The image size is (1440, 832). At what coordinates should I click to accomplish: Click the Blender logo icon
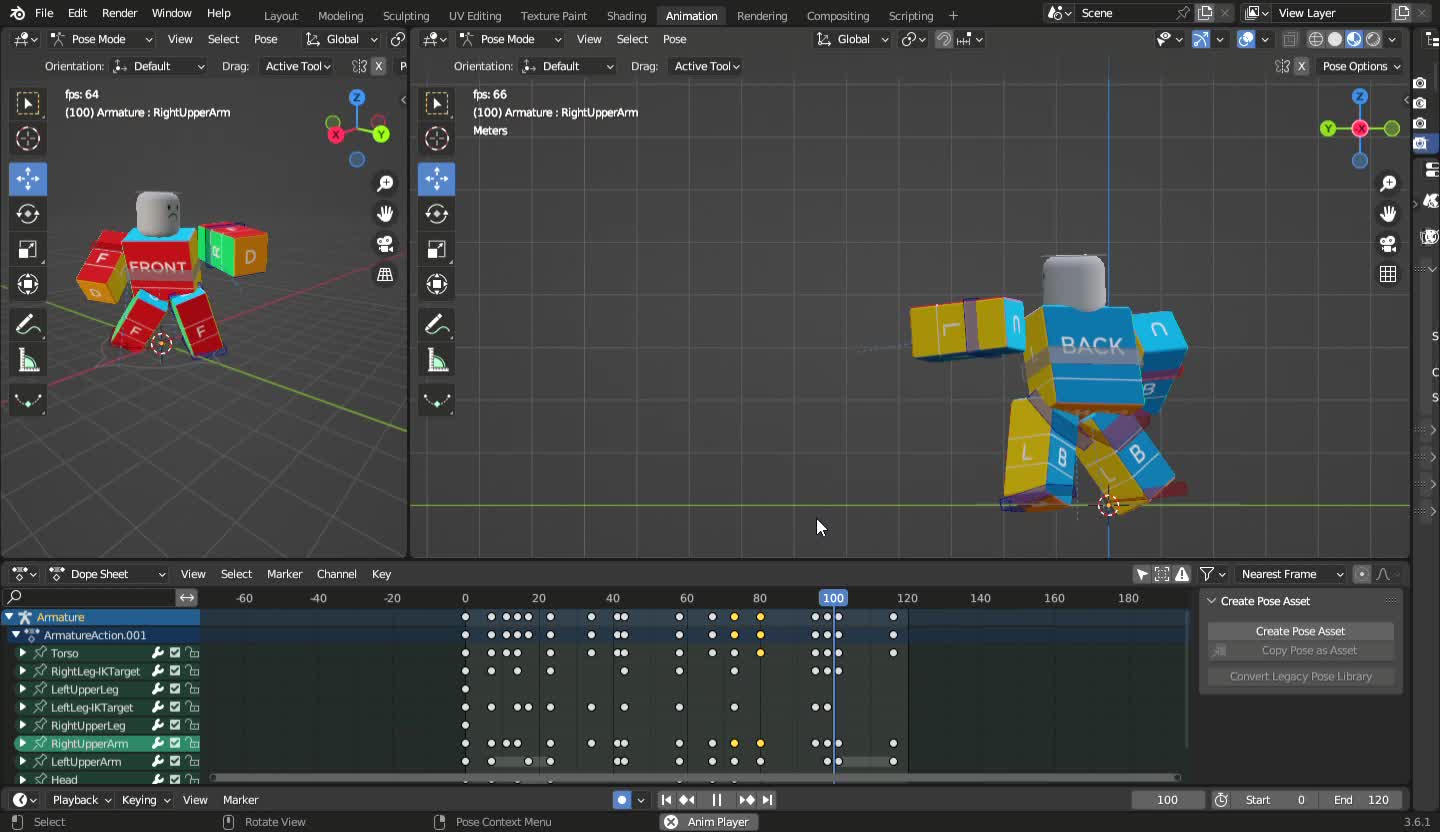(17, 13)
